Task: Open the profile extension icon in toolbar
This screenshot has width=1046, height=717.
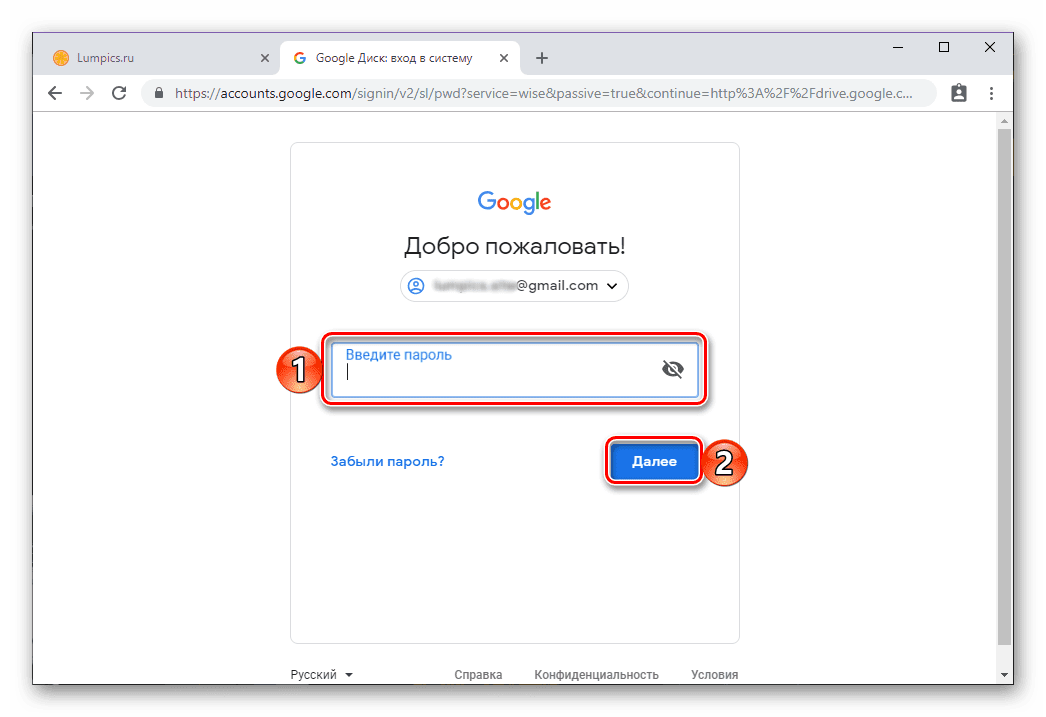Action: 959,93
